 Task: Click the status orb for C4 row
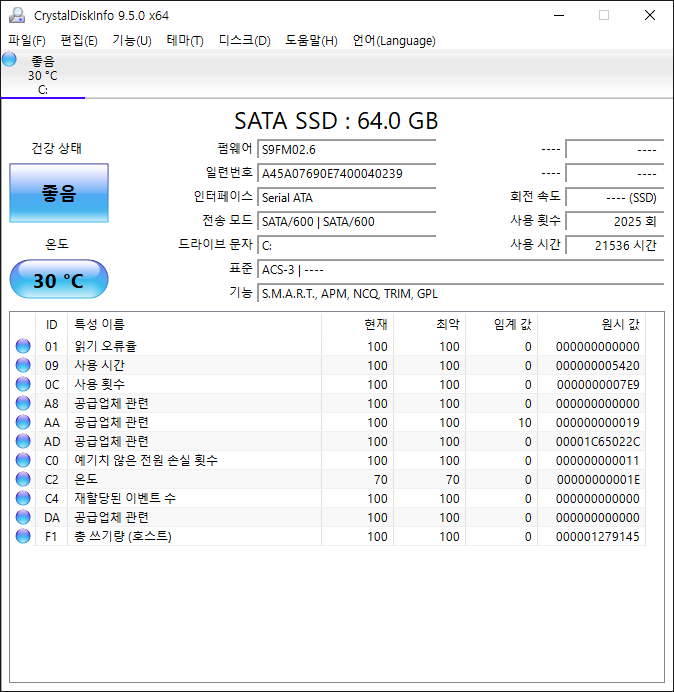point(23,498)
